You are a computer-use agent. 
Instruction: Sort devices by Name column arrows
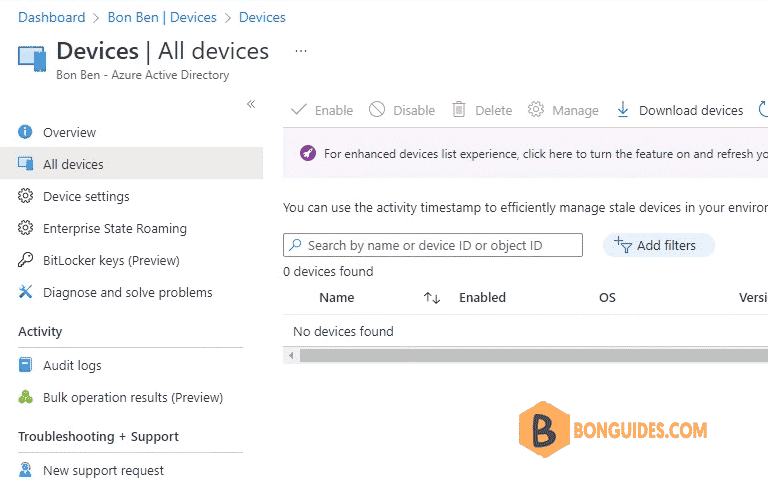click(432, 298)
